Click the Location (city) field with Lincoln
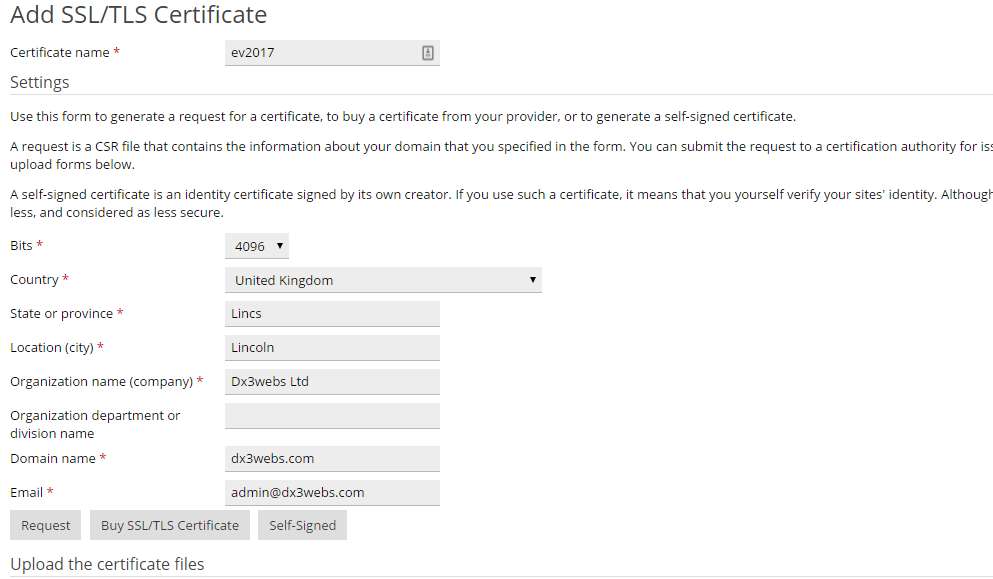The width and height of the screenshot is (993, 579). click(332, 348)
